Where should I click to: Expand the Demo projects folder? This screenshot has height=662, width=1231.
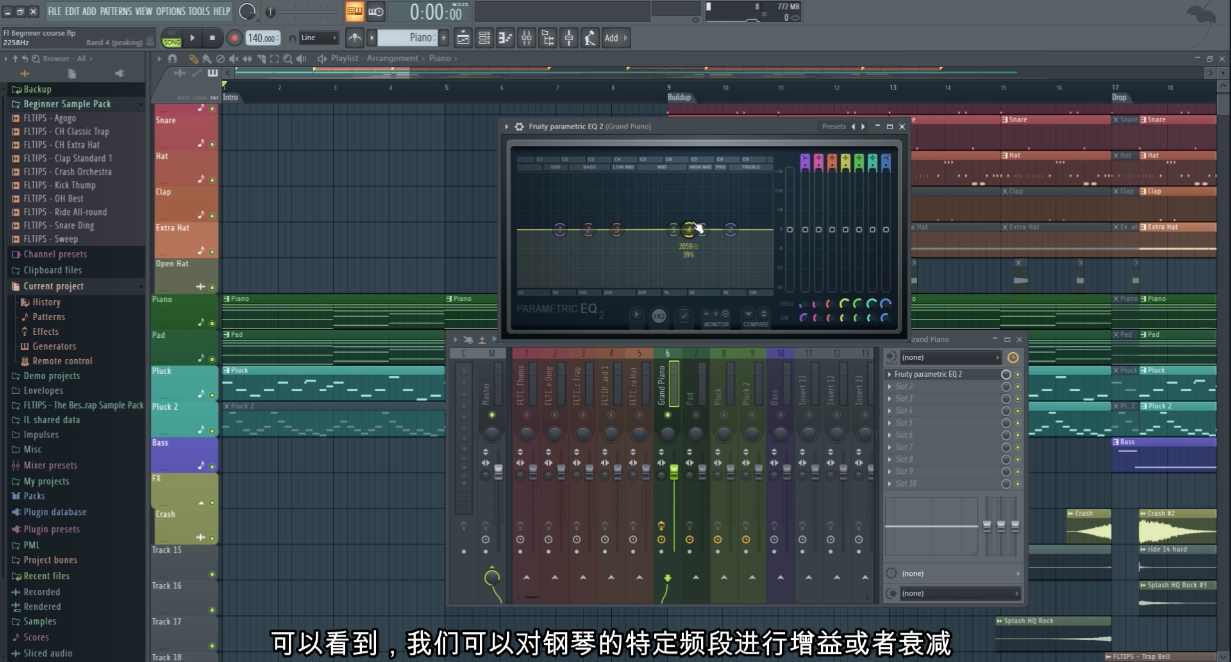click(x=50, y=376)
